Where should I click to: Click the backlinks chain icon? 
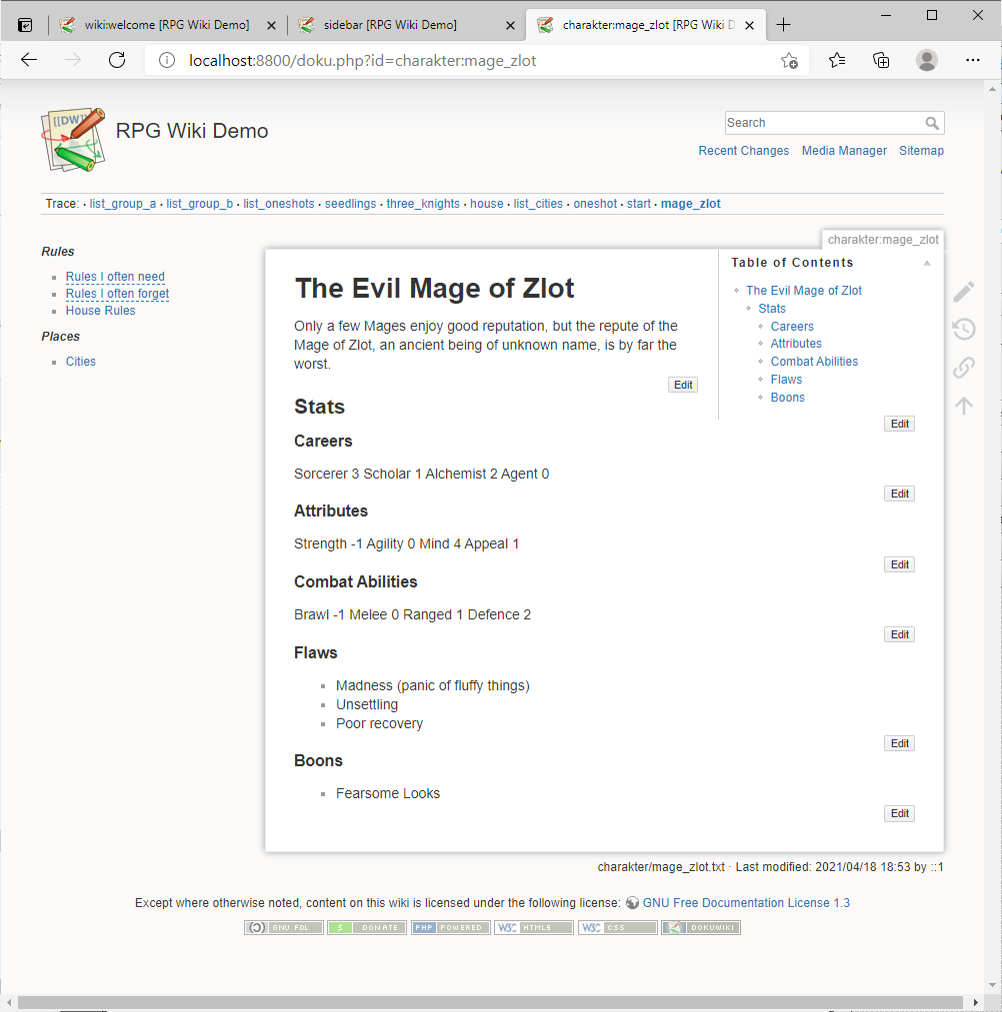pos(963,367)
